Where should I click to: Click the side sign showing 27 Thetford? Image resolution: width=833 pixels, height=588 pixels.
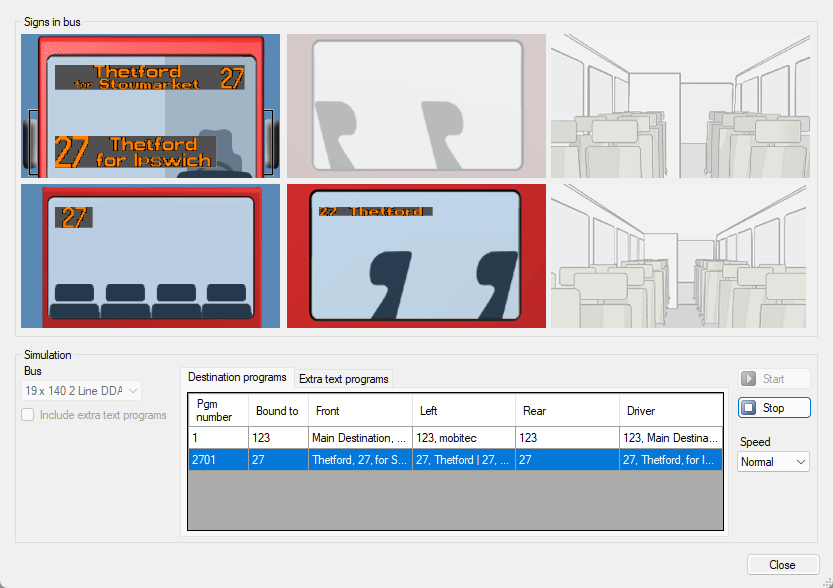click(x=416, y=256)
